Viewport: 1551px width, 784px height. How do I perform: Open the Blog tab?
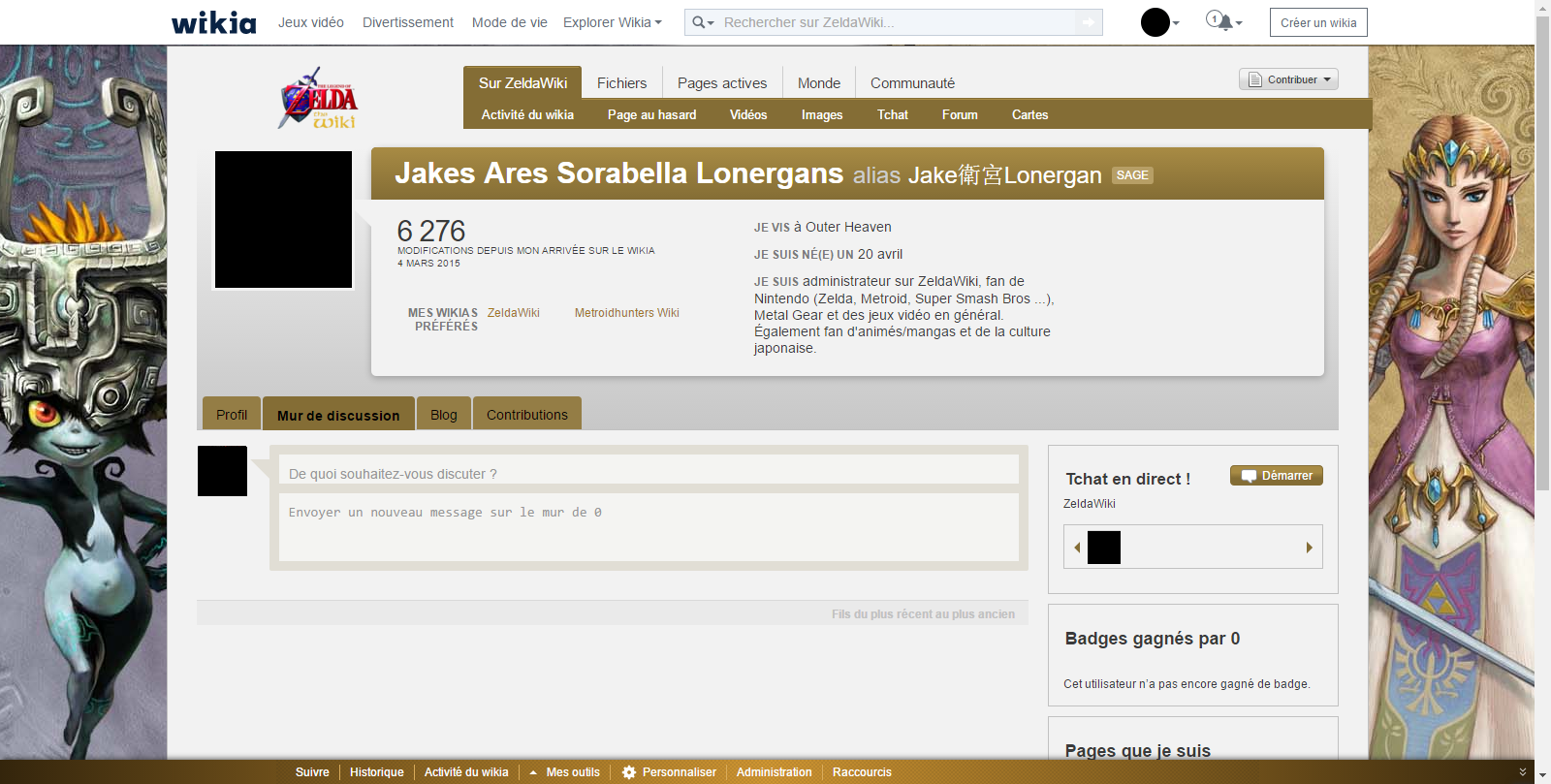coord(443,415)
